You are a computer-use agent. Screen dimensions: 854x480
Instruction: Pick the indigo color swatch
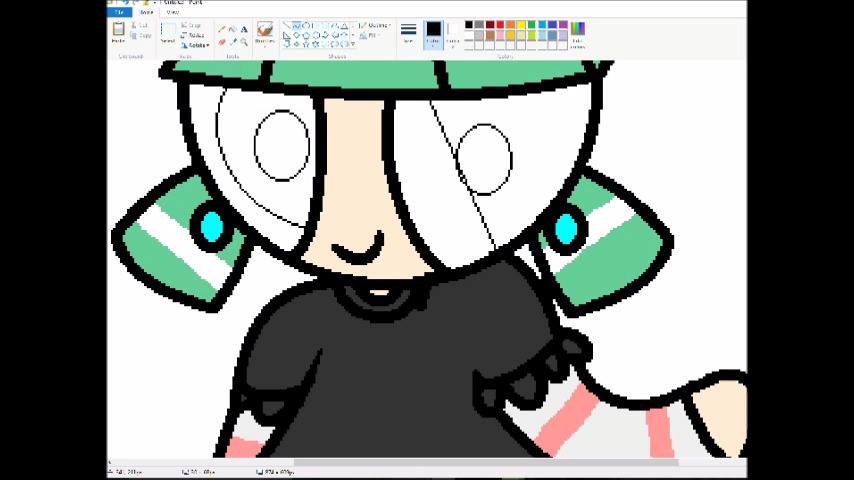[x=552, y=25]
